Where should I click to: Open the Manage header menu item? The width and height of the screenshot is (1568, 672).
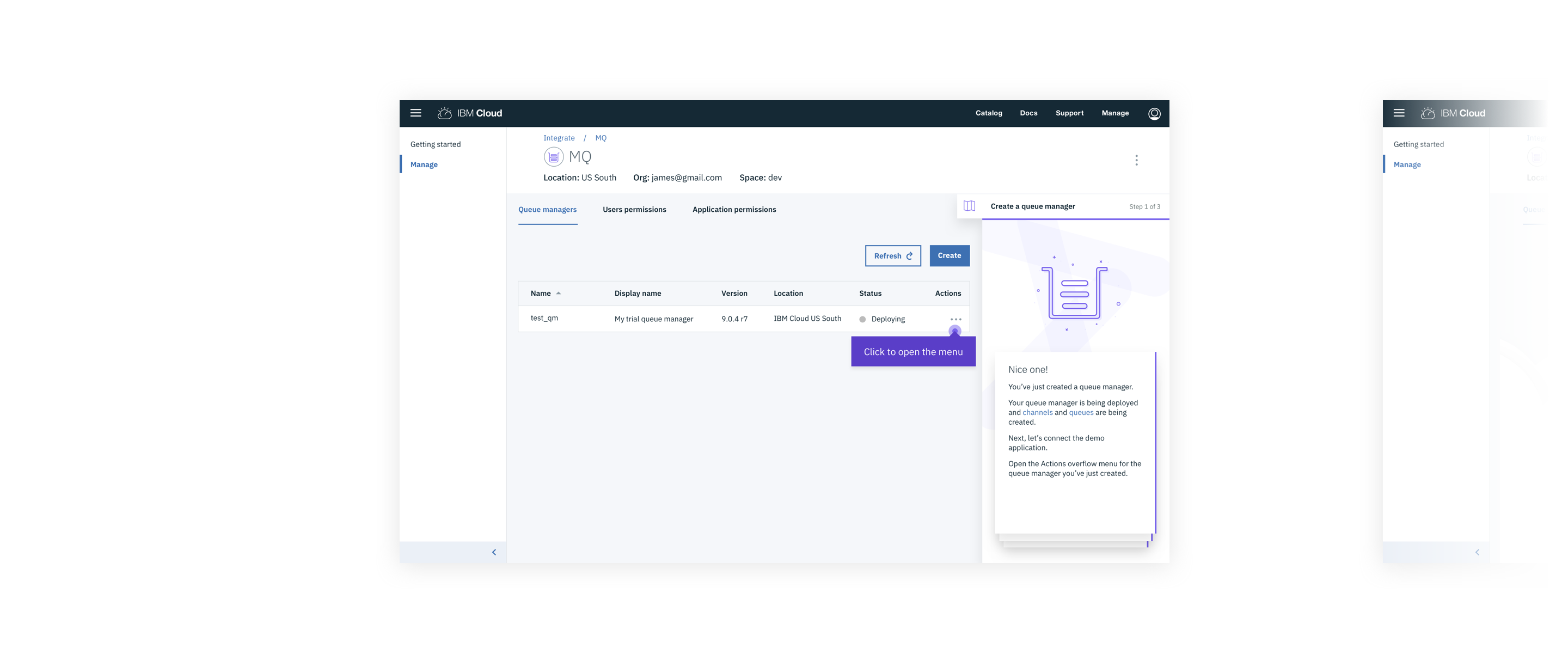[1114, 113]
